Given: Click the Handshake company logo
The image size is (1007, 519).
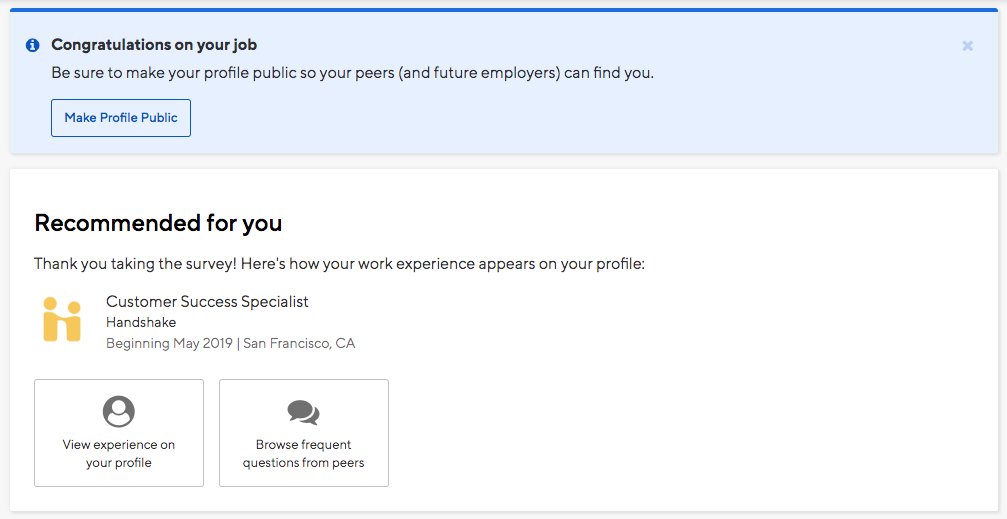Looking at the screenshot, I should click(62, 319).
